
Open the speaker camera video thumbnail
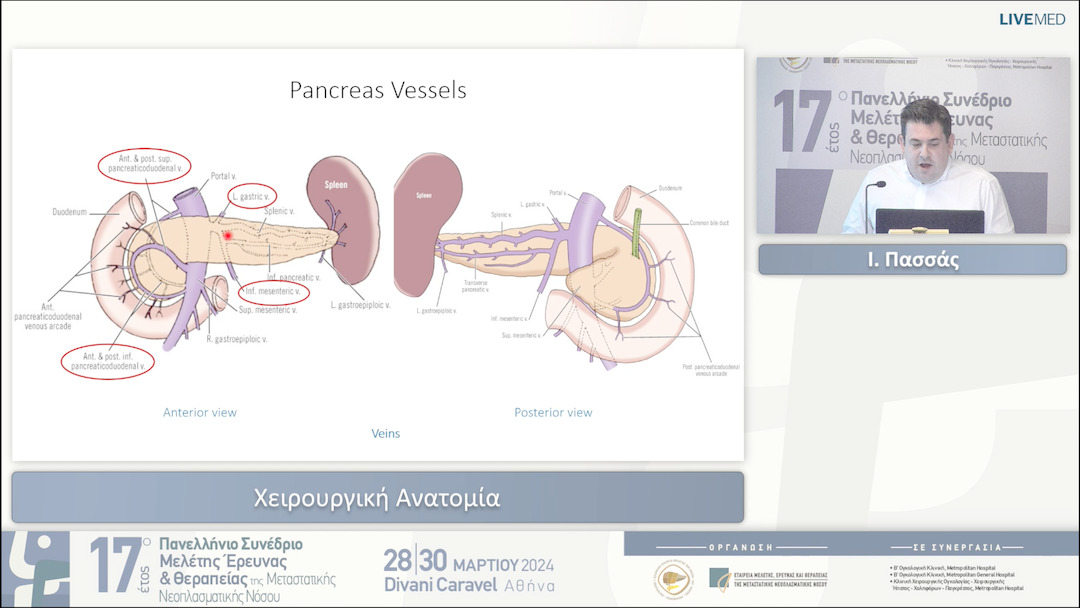[x=912, y=146]
